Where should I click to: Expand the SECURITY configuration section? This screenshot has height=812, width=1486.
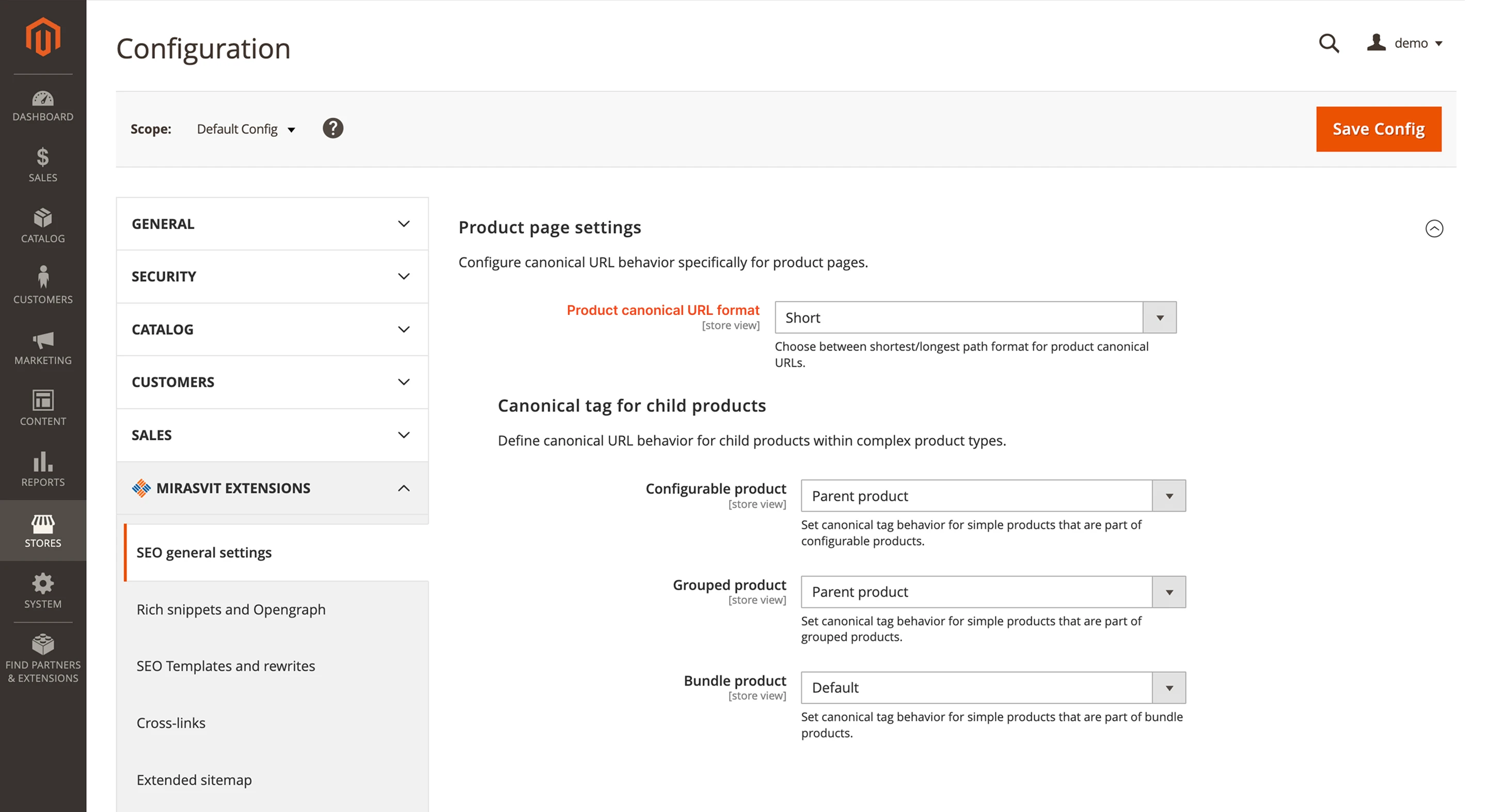tap(271, 276)
